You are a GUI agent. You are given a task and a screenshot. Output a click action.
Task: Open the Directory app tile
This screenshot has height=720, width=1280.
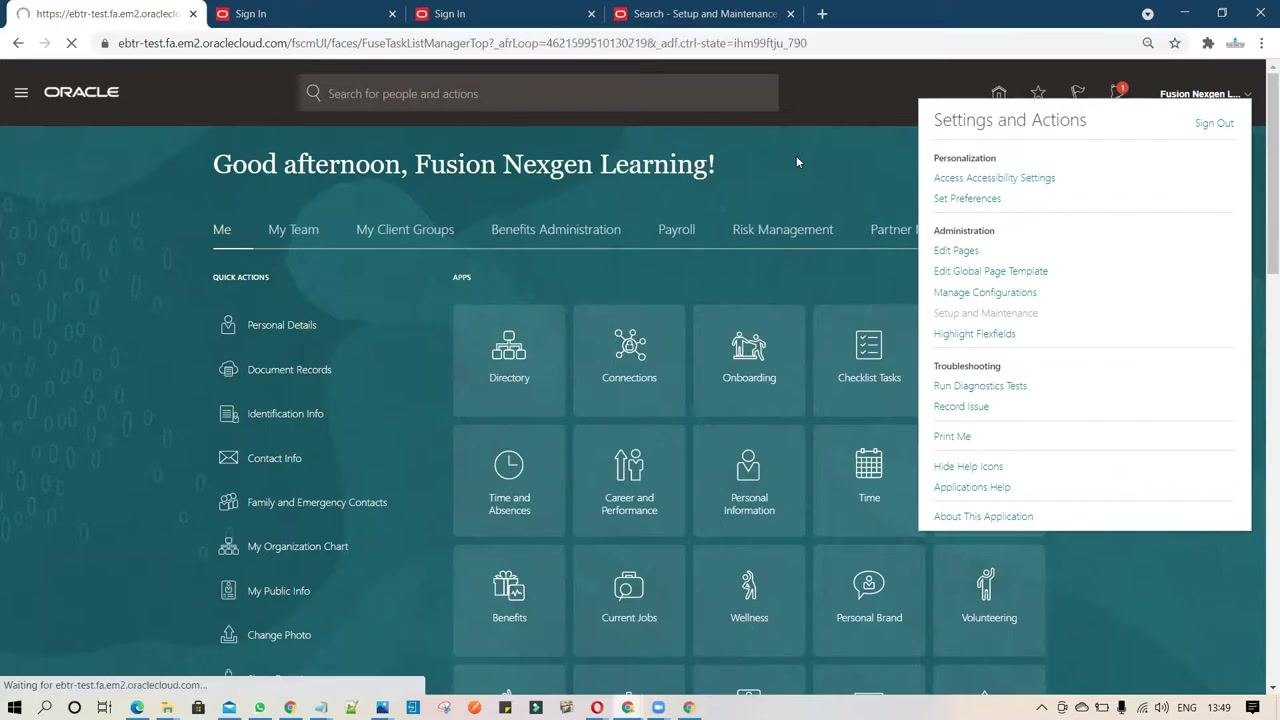pos(509,360)
